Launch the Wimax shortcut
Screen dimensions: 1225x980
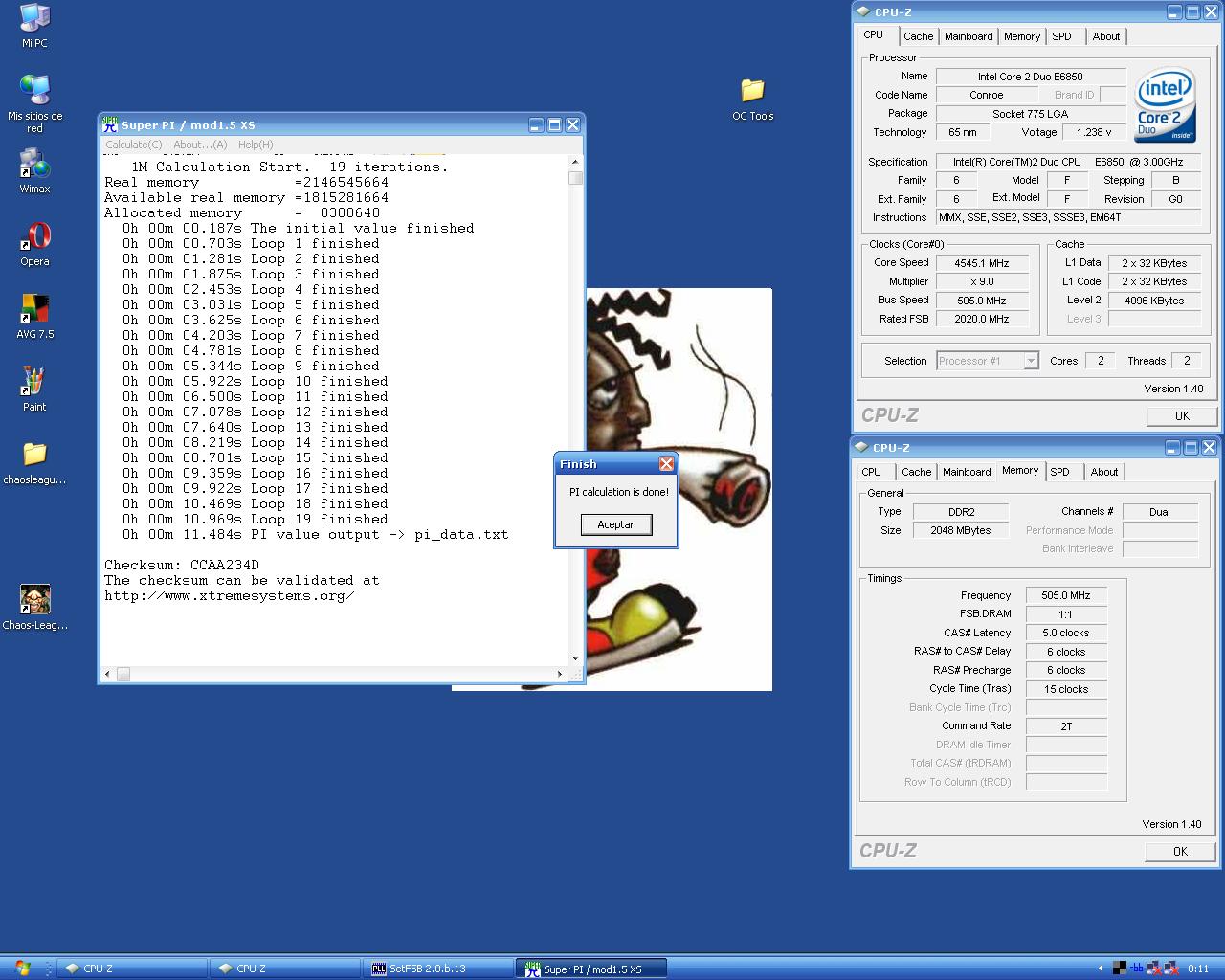coord(34,170)
